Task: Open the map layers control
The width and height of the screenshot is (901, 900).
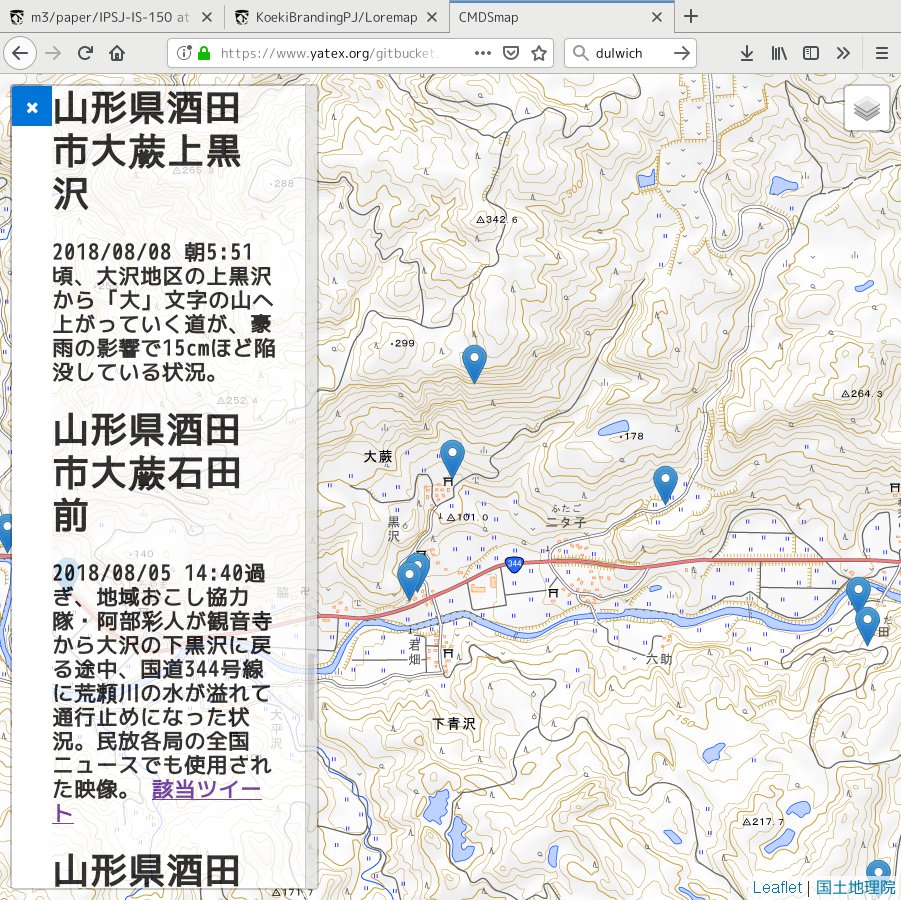Action: coord(866,109)
